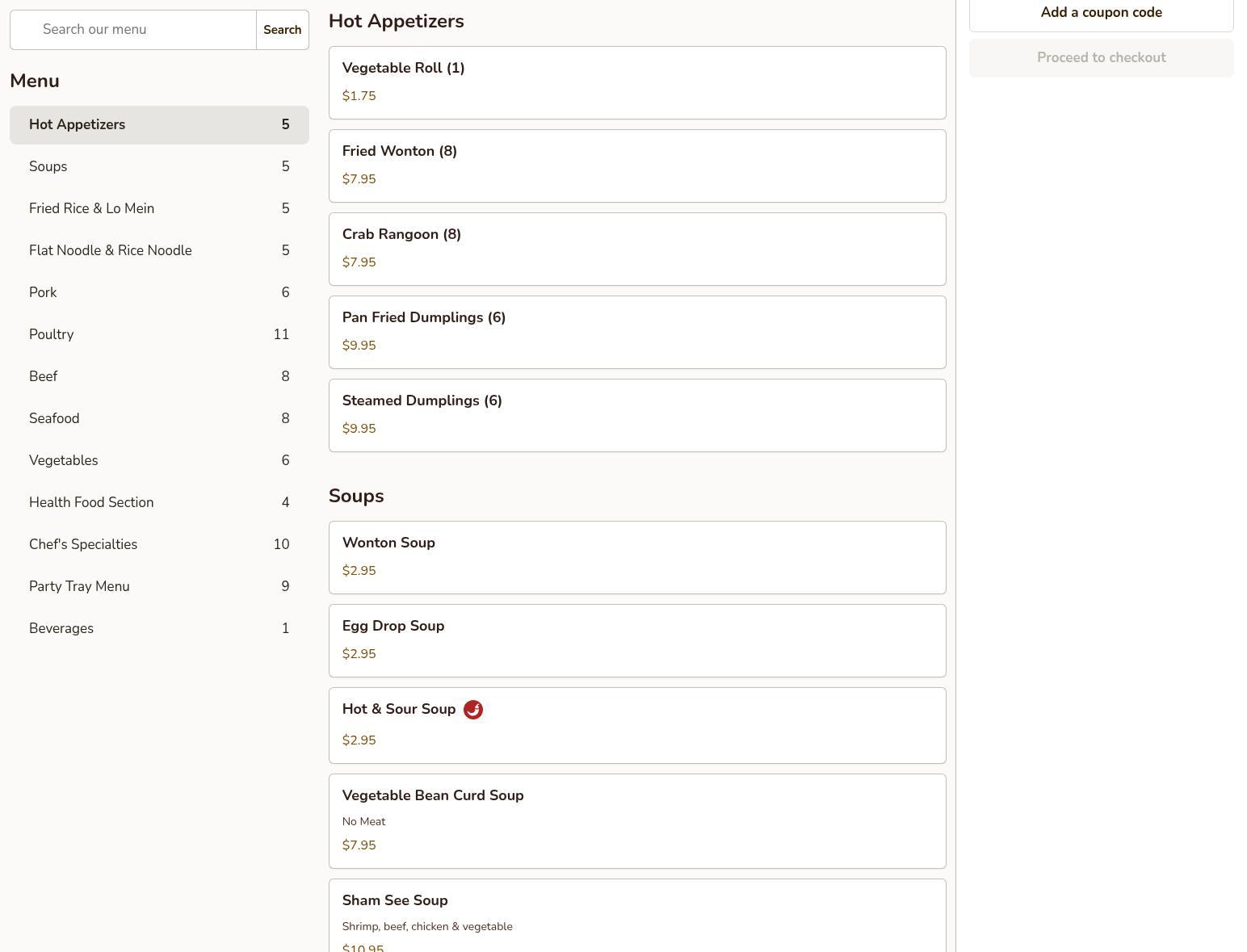Open the Poultry category

point(159,335)
